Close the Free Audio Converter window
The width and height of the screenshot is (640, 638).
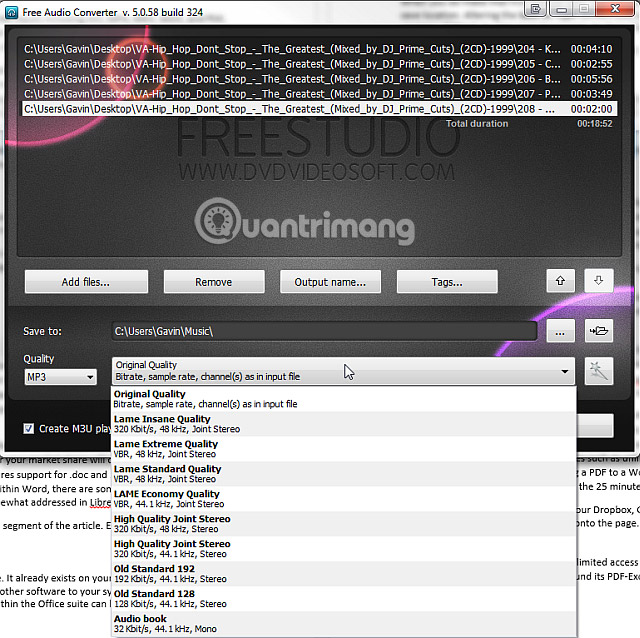(x=616, y=8)
